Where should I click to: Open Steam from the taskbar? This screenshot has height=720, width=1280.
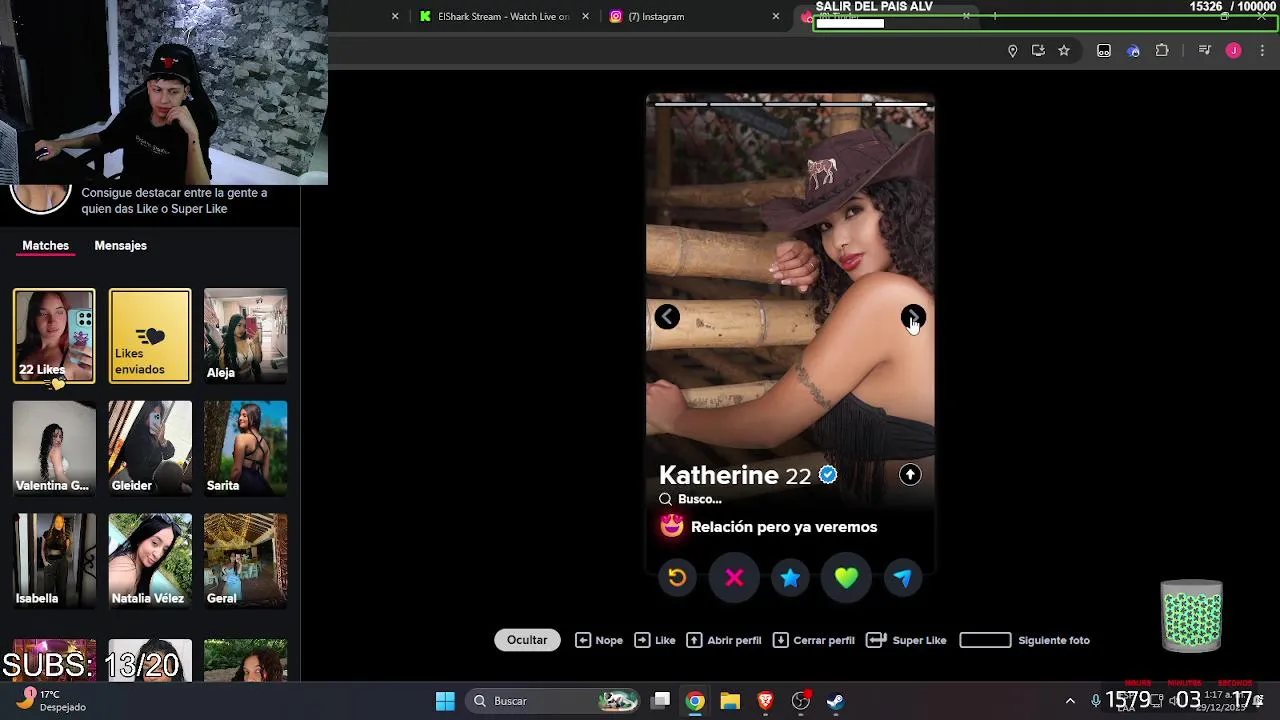(x=835, y=701)
